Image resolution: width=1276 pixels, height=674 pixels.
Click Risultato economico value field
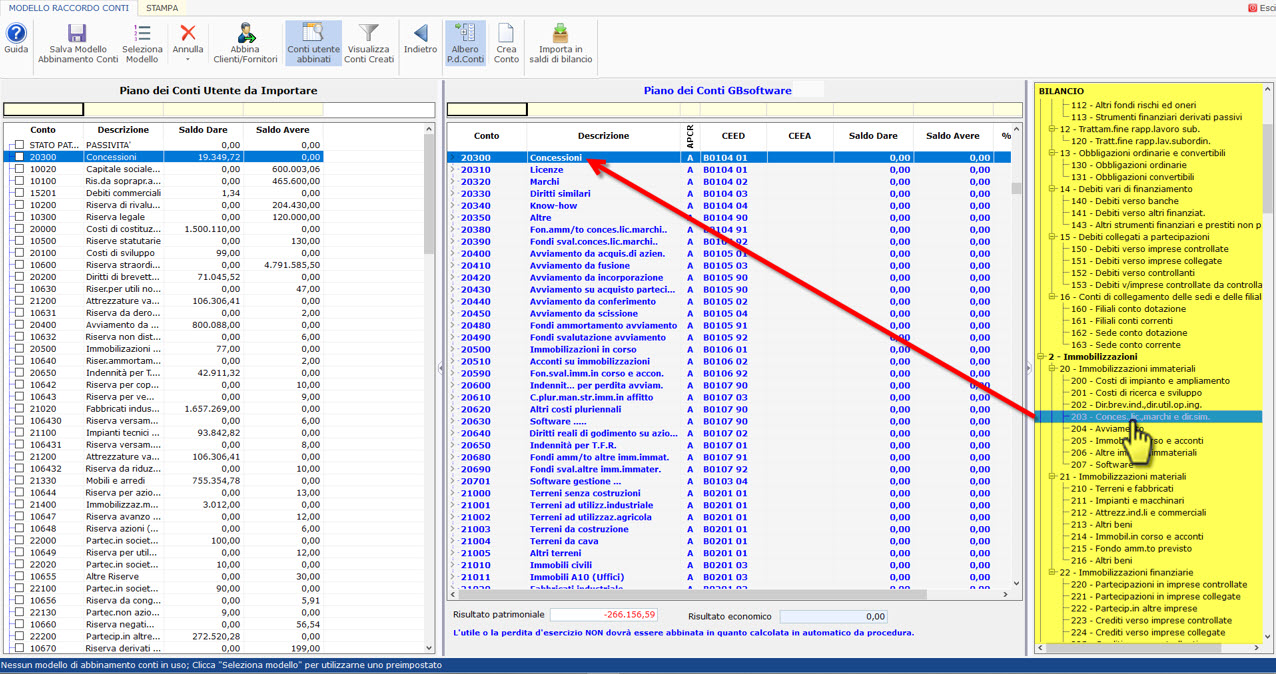[x=834, y=617]
